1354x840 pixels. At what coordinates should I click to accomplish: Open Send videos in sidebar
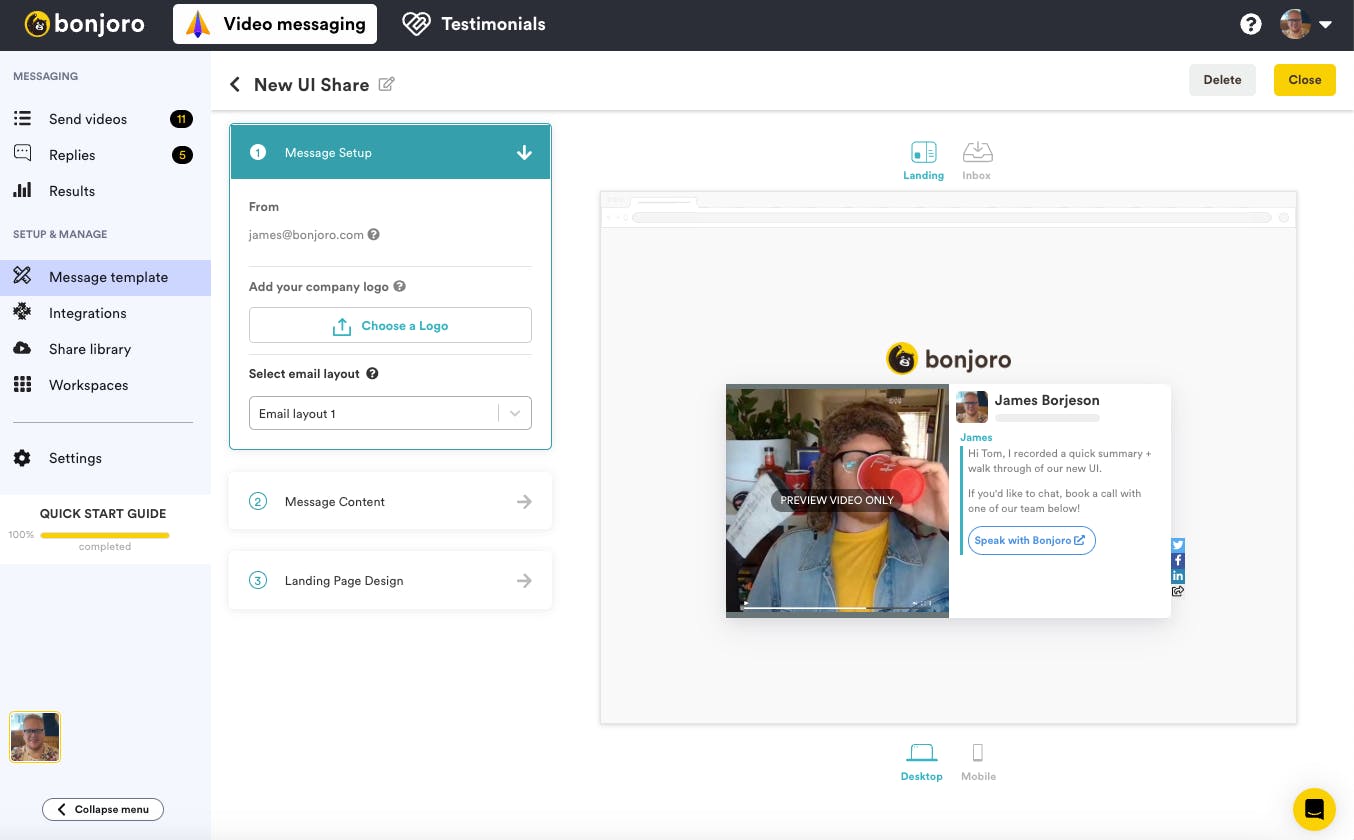(x=105, y=119)
